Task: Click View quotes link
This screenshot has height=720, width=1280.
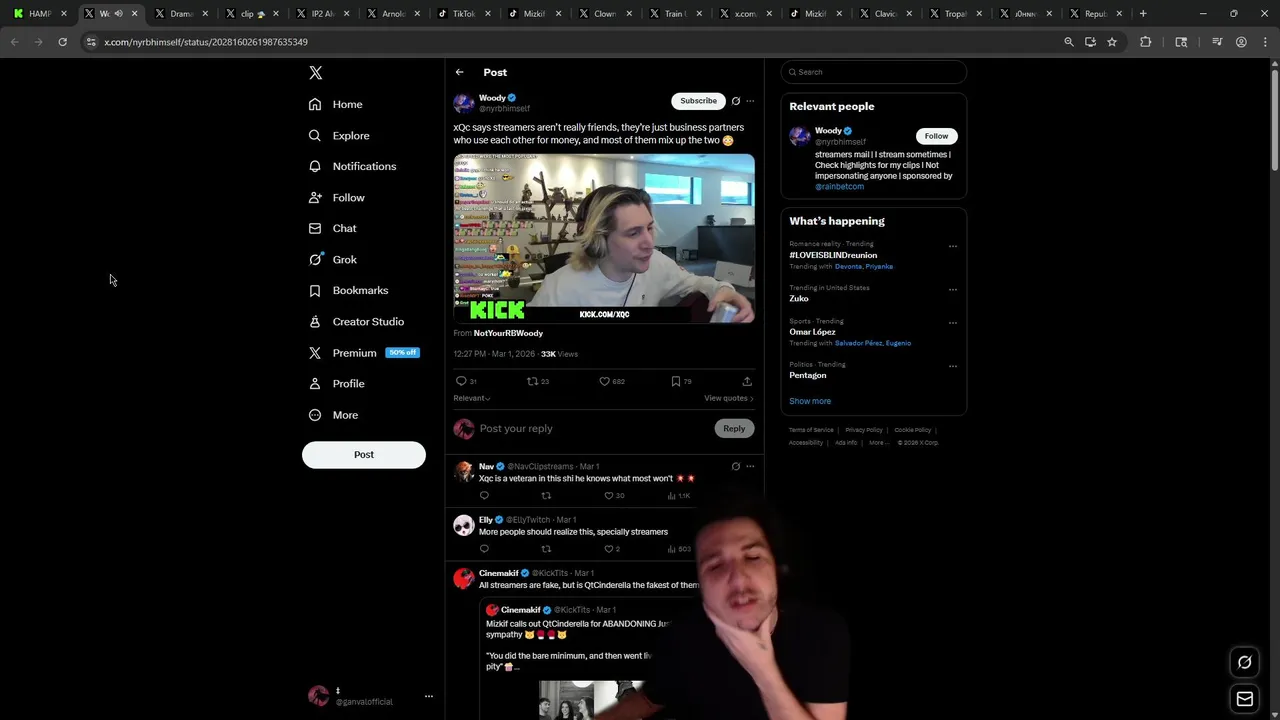Action: (729, 398)
